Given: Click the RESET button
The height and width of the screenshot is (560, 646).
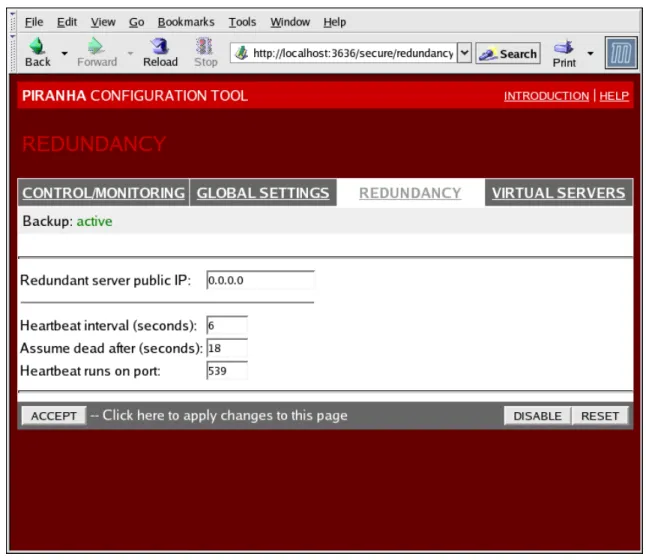Looking at the screenshot, I should click(x=600, y=416).
